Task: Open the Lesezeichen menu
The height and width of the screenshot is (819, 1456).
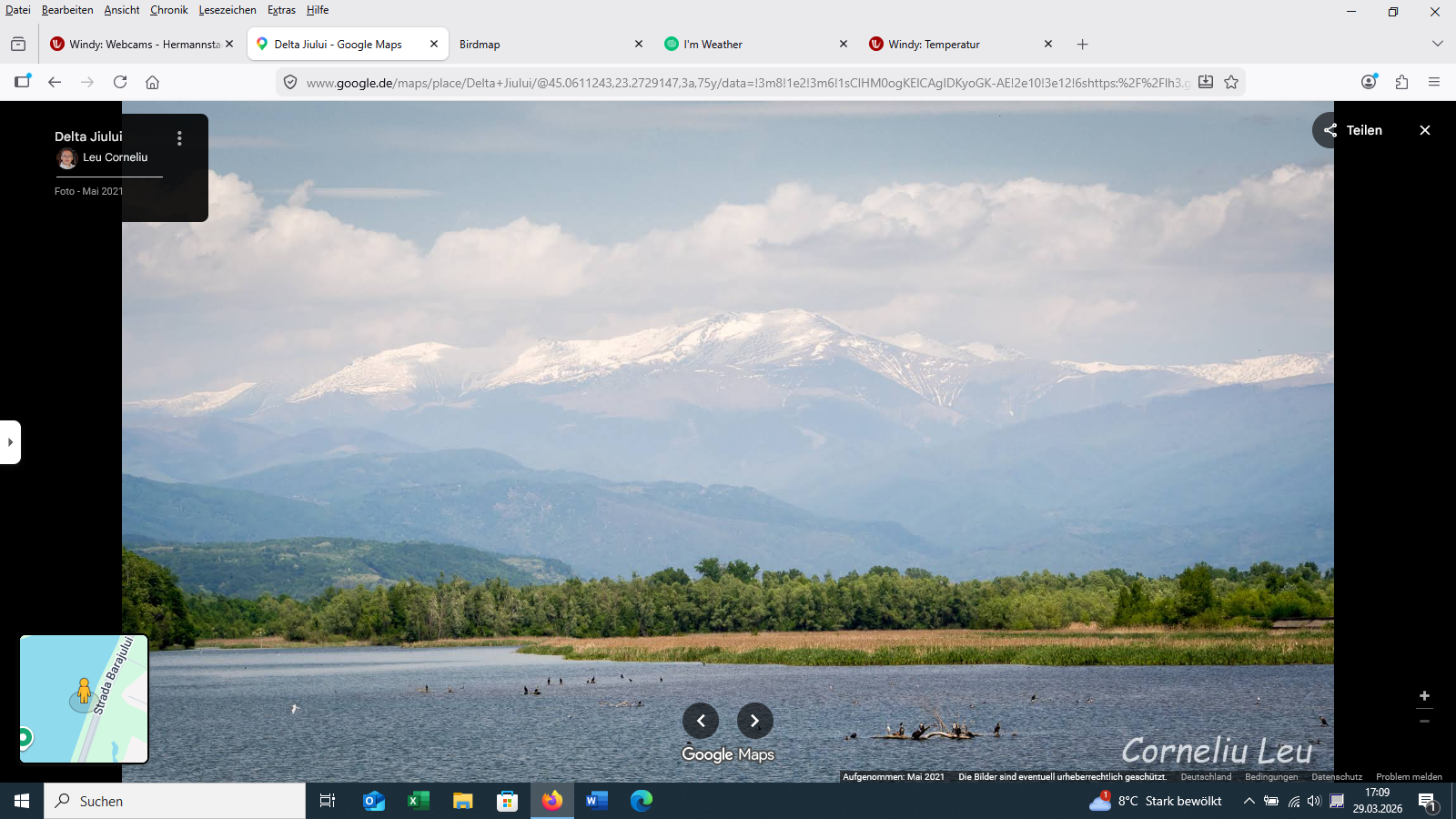Action: click(227, 10)
